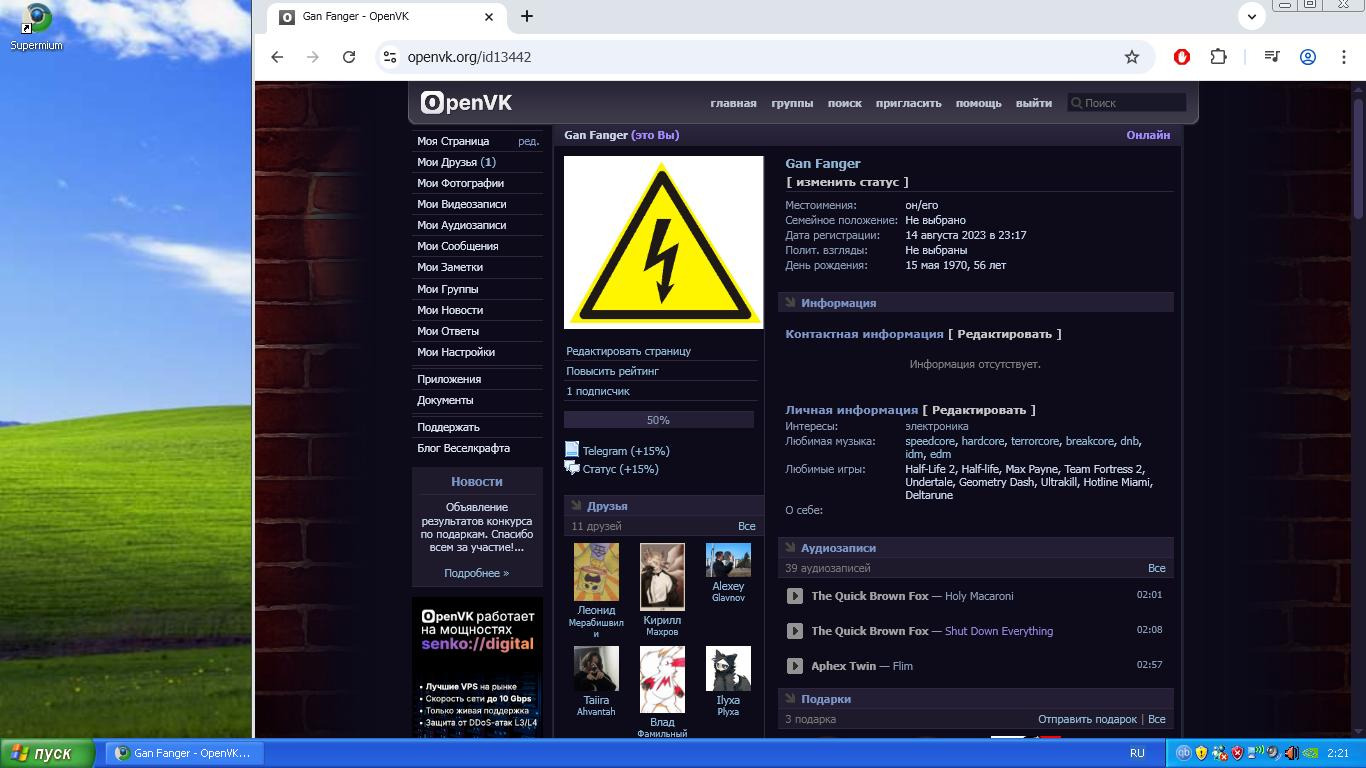Click ред. next to Моя Страница
The image size is (1366, 768).
tap(528, 141)
